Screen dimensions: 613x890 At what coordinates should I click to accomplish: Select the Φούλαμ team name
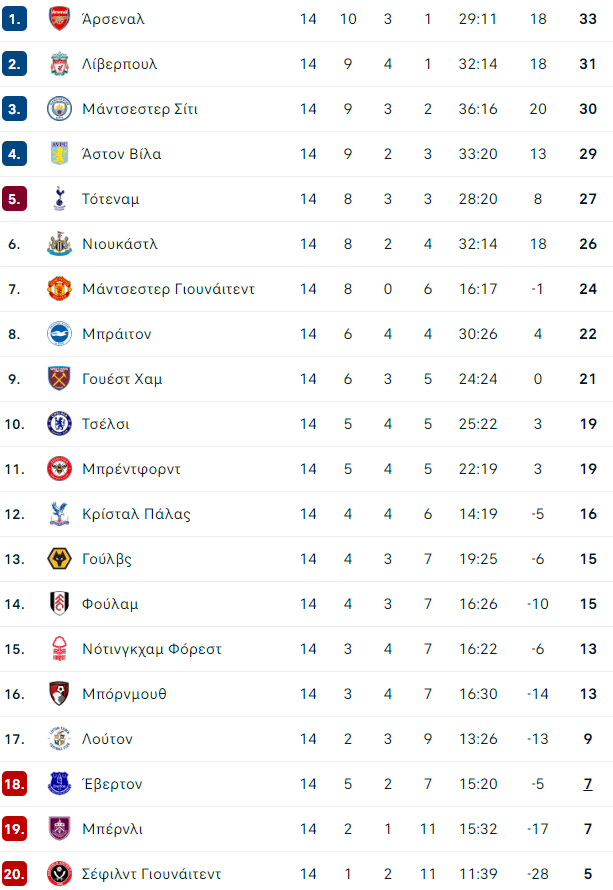(x=110, y=604)
